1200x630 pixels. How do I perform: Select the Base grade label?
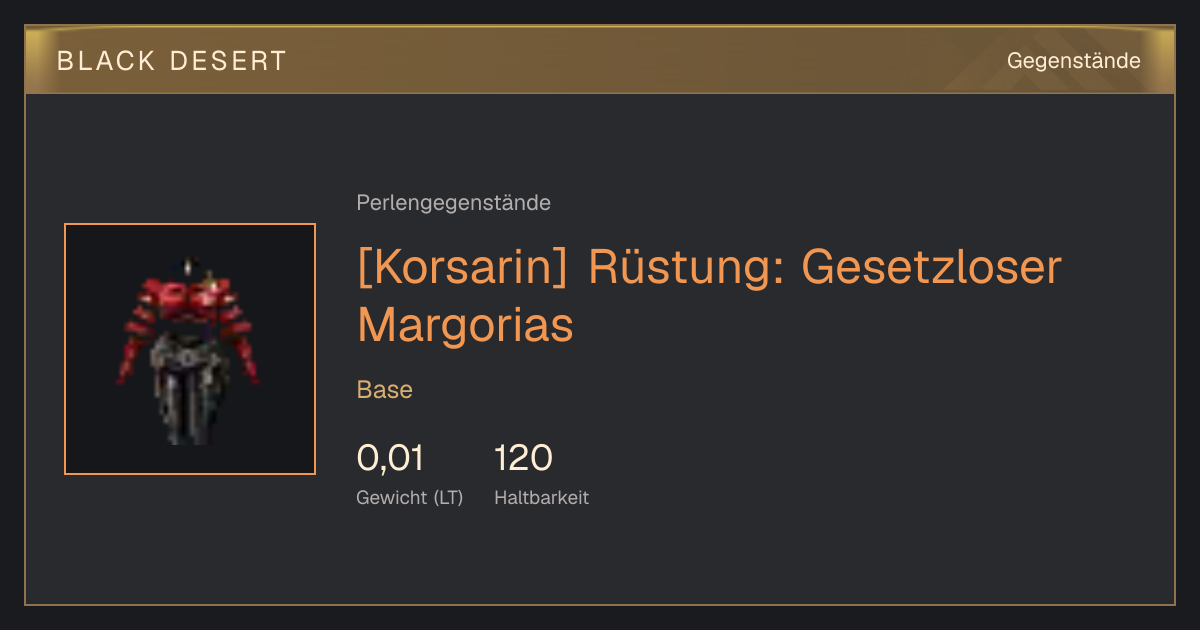(x=385, y=390)
